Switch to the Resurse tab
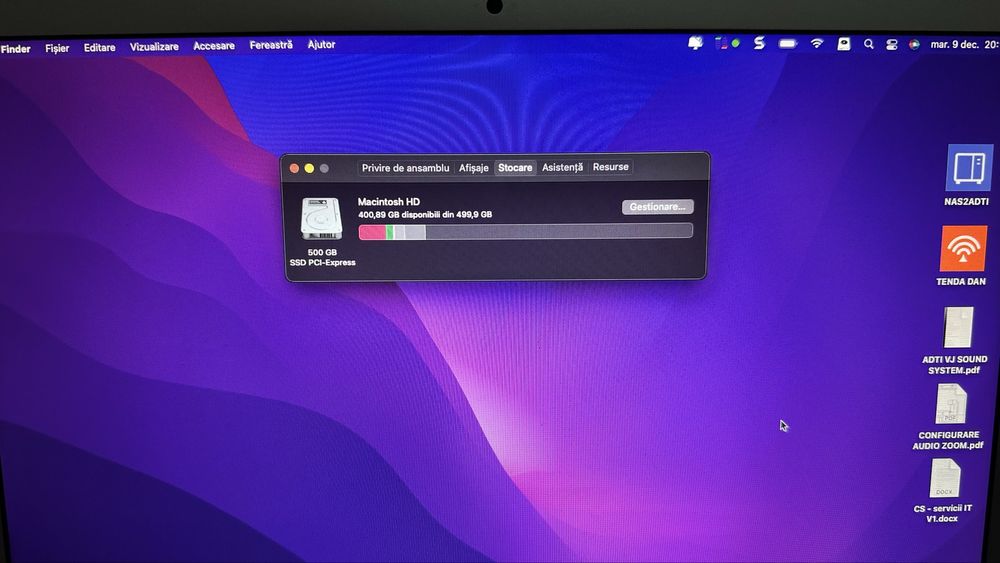Image resolution: width=1000 pixels, height=563 pixels. pos(610,166)
